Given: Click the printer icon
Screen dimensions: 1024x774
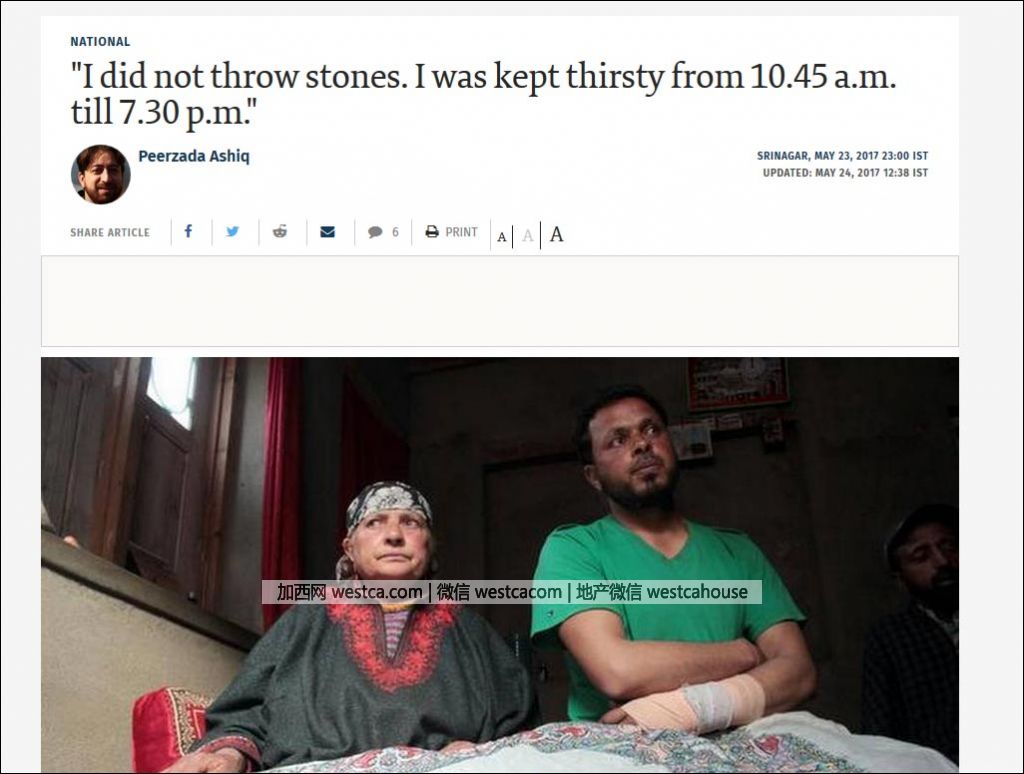Looking at the screenshot, I should (x=432, y=232).
